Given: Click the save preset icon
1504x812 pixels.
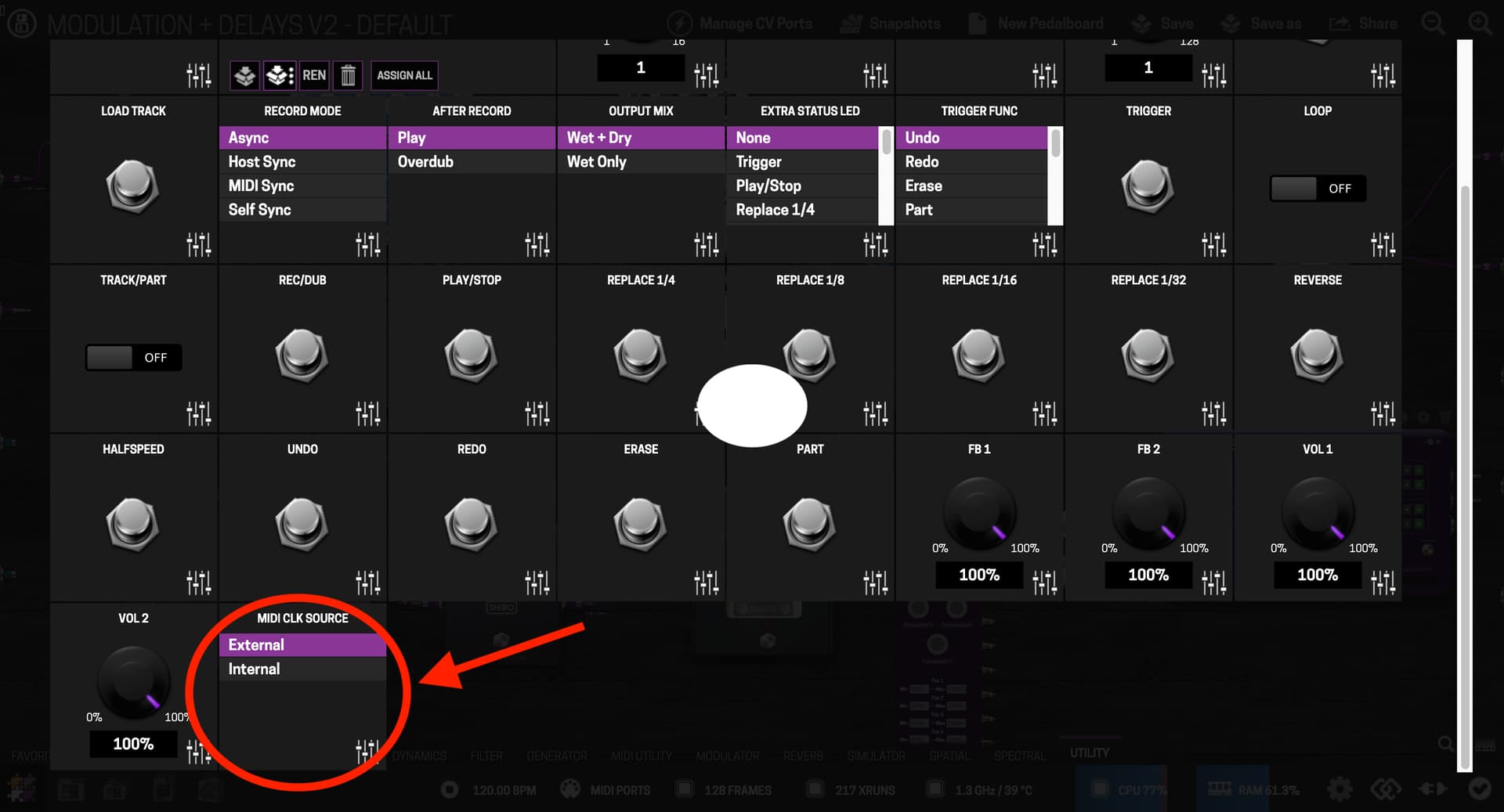Looking at the screenshot, I should click(x=244, y=75).
